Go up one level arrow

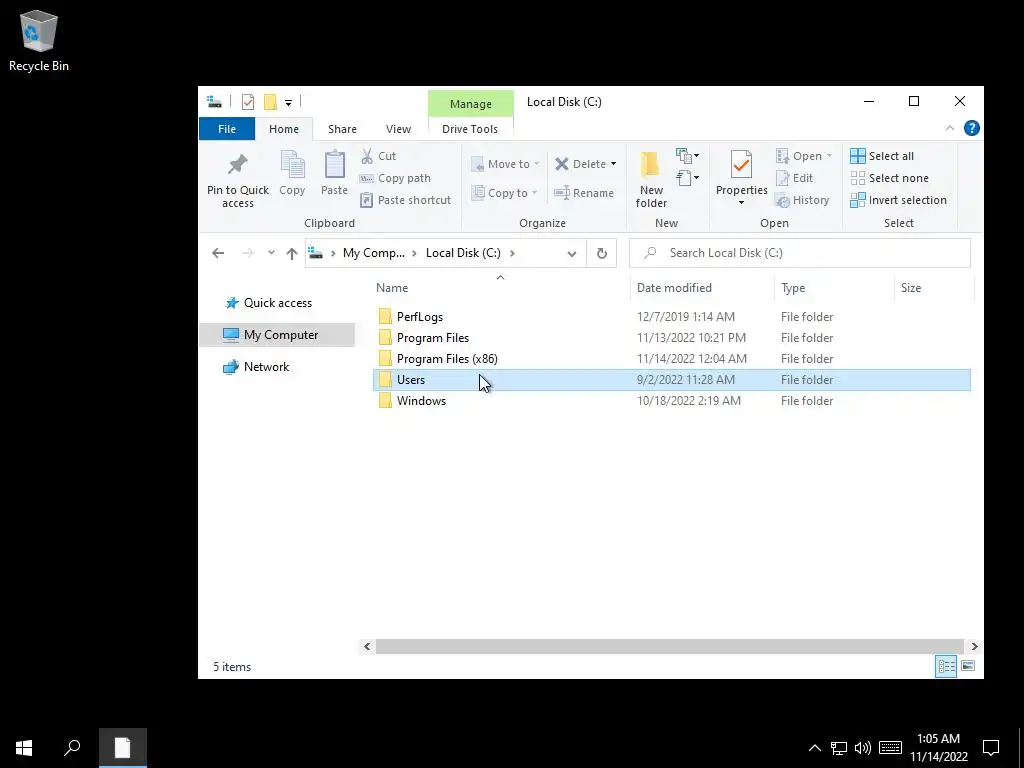click(x=292, y=253)
